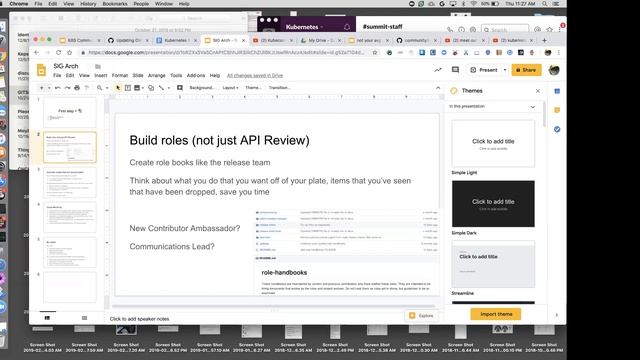This screenshot has width=640, height=360.
Task: Open Chrome three-dot menu
Action: (x=559, y=53)
